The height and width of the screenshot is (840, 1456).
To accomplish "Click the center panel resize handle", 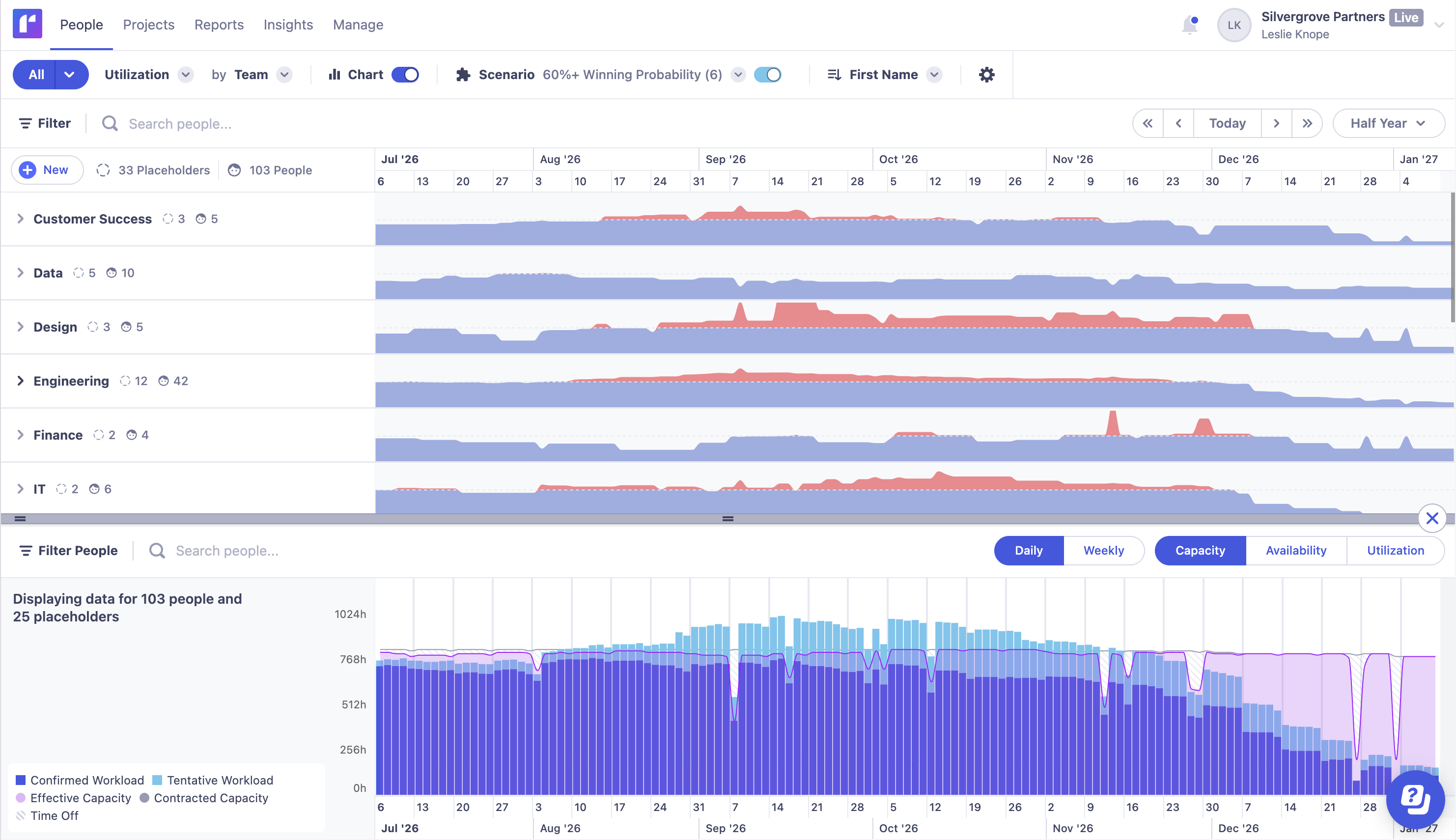I will coord(728,519).
